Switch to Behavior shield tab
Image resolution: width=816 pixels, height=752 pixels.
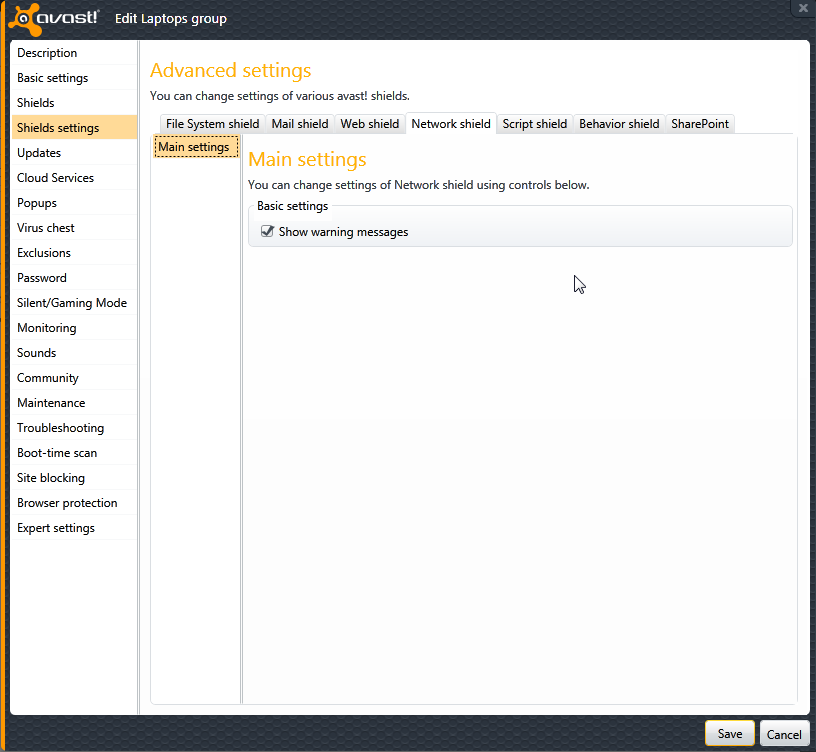coord(619,124)
